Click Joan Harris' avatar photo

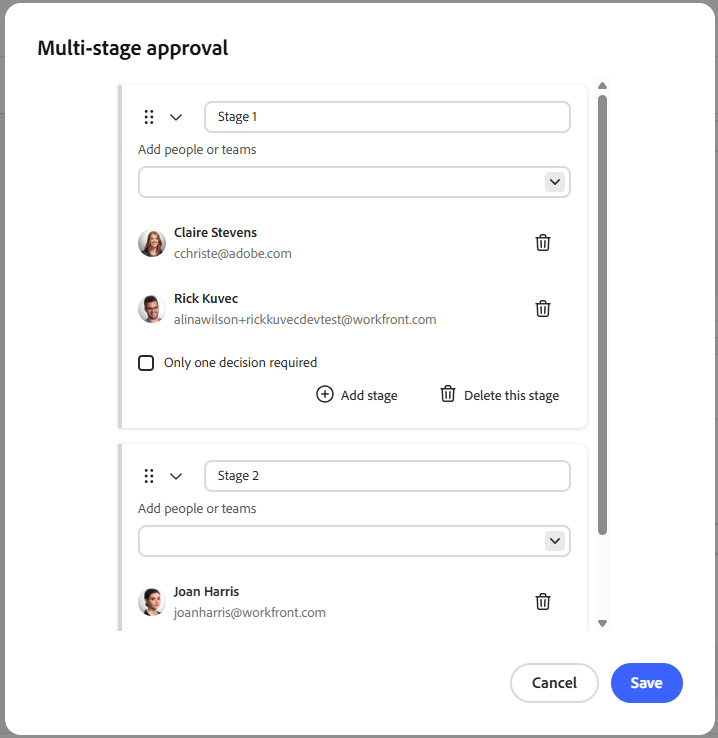152,602
